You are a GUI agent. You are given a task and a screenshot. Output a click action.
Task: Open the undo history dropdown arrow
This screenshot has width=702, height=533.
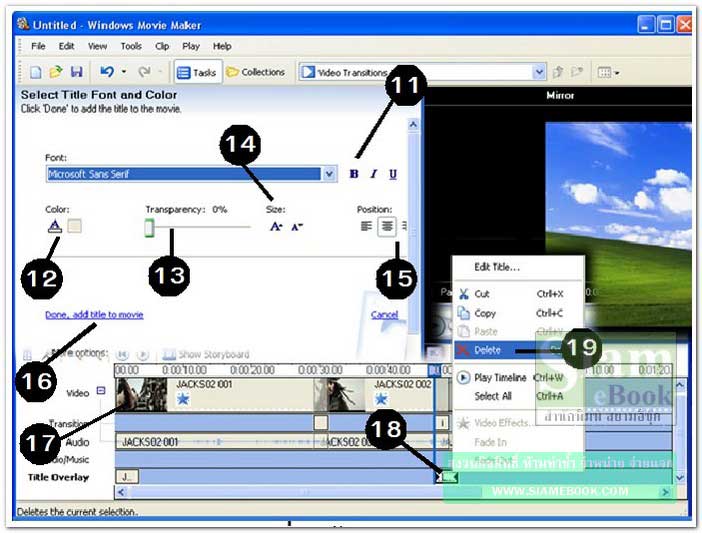point(124,72)
